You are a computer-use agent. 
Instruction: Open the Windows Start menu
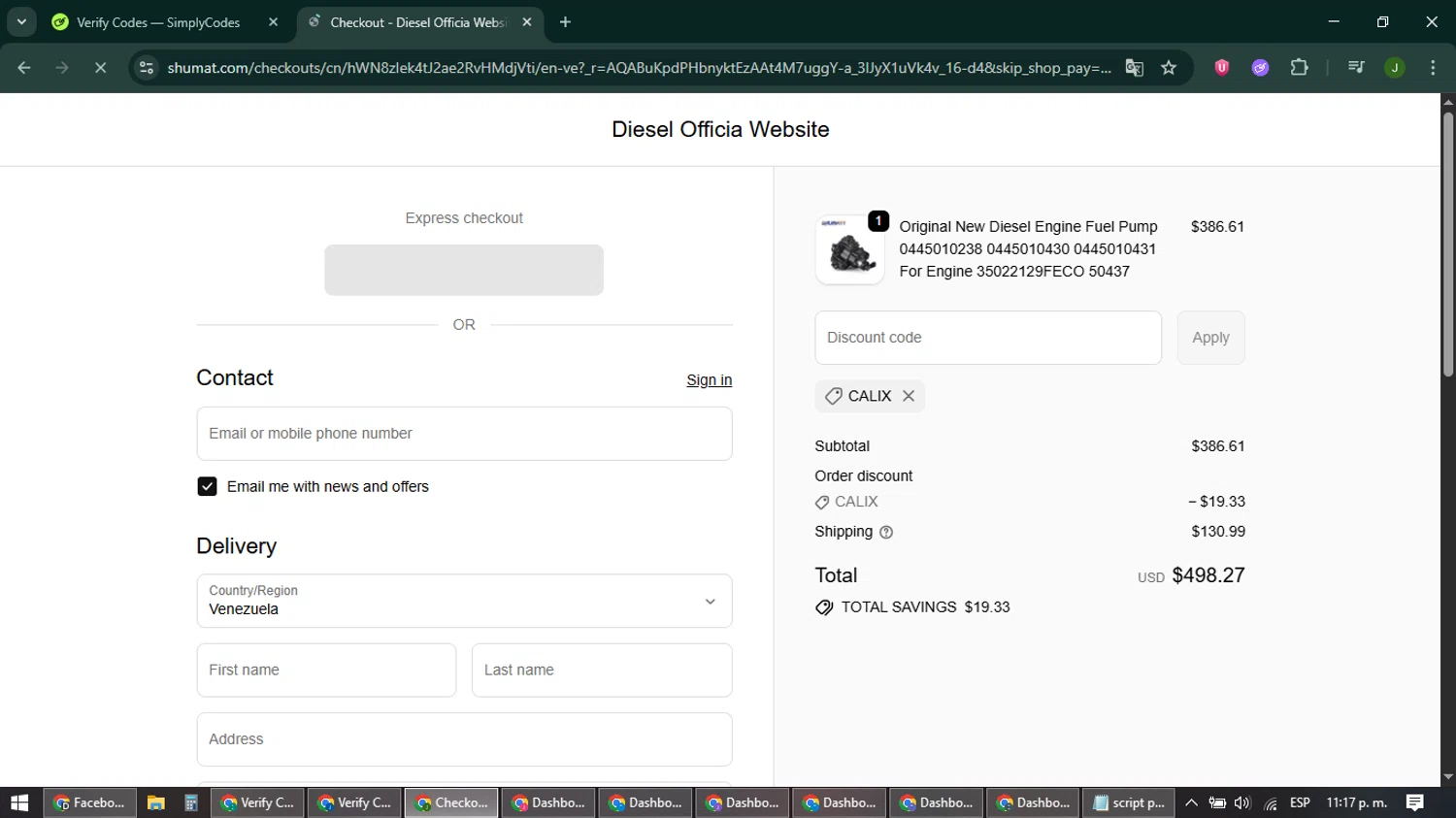pos(19,802)
